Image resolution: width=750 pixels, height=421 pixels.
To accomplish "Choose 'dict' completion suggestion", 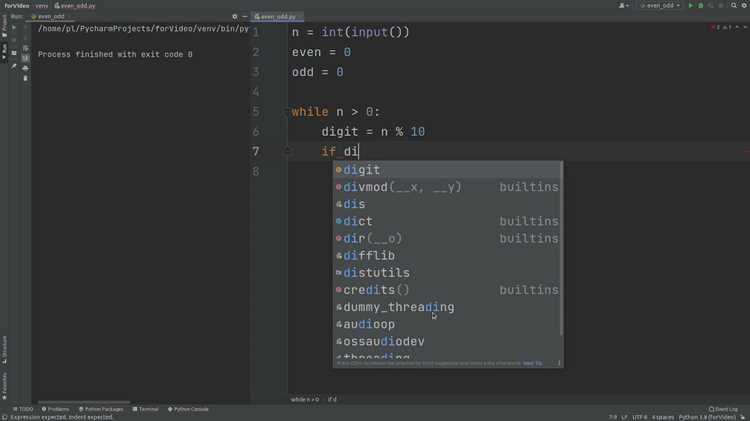I will coord(448,222).
